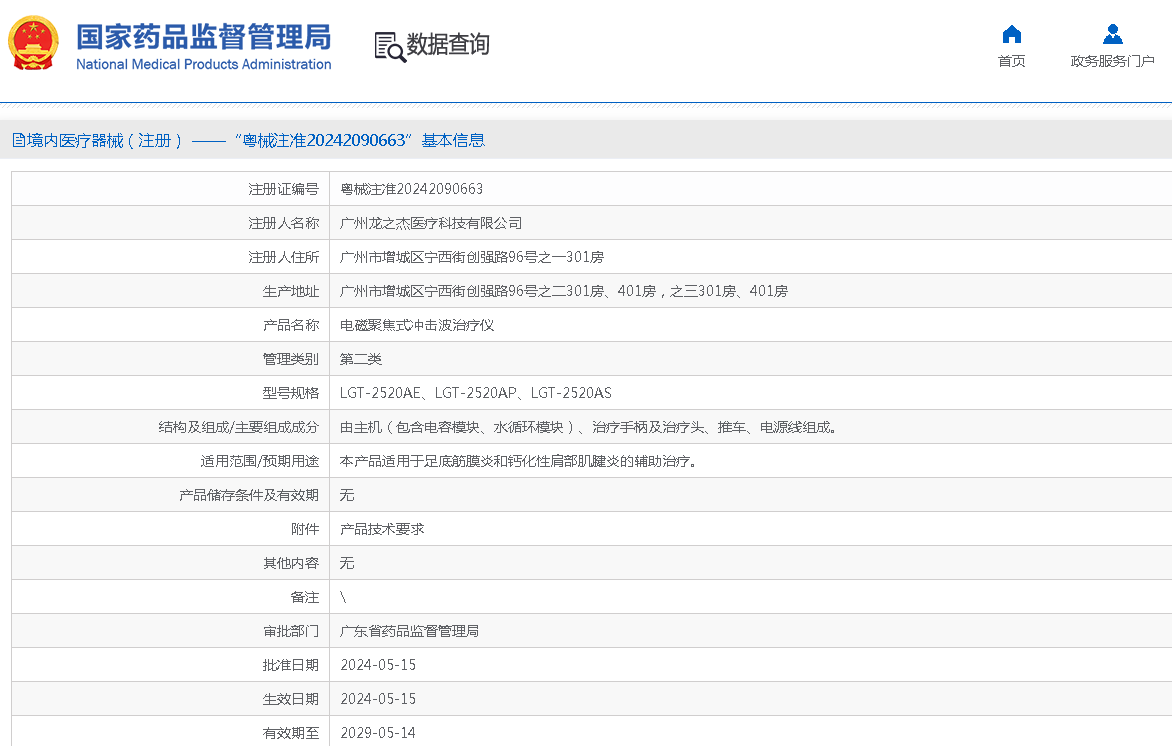Image resolution: width=1172 pixels, height=746 pixels.
Task: Click the document icon before 境内医疗器械
Action: 19,141
